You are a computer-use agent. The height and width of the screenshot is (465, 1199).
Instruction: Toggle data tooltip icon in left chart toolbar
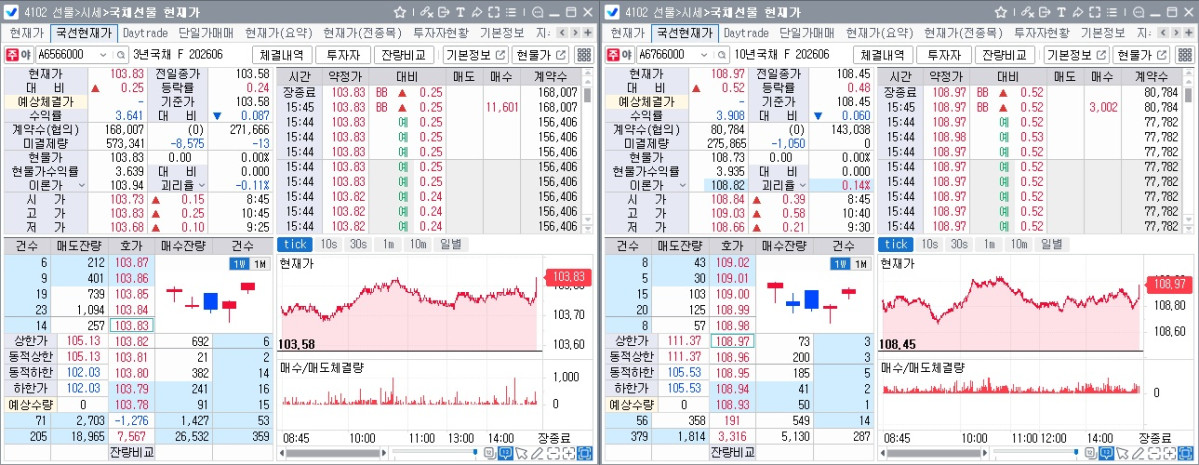(505, 454)
